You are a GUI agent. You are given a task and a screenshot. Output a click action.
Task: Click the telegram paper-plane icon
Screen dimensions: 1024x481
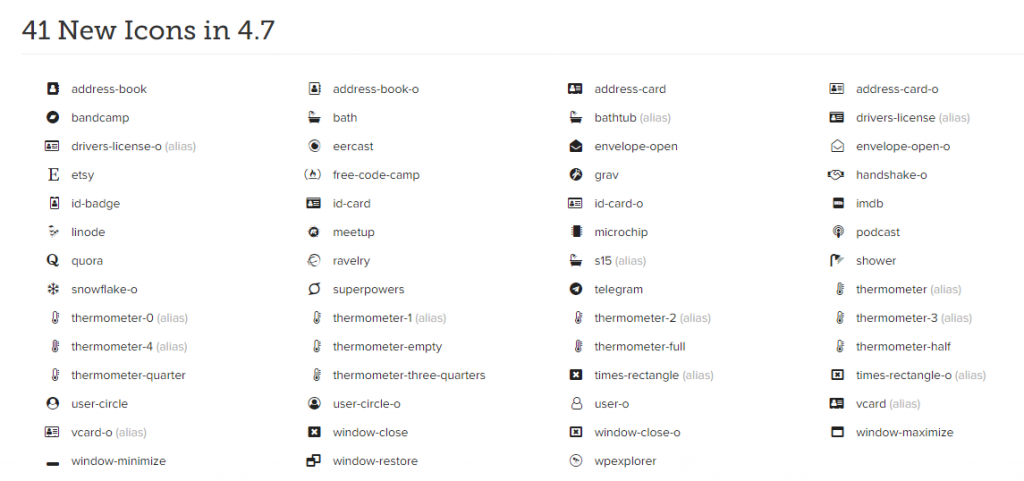click(x=575, y=289)
